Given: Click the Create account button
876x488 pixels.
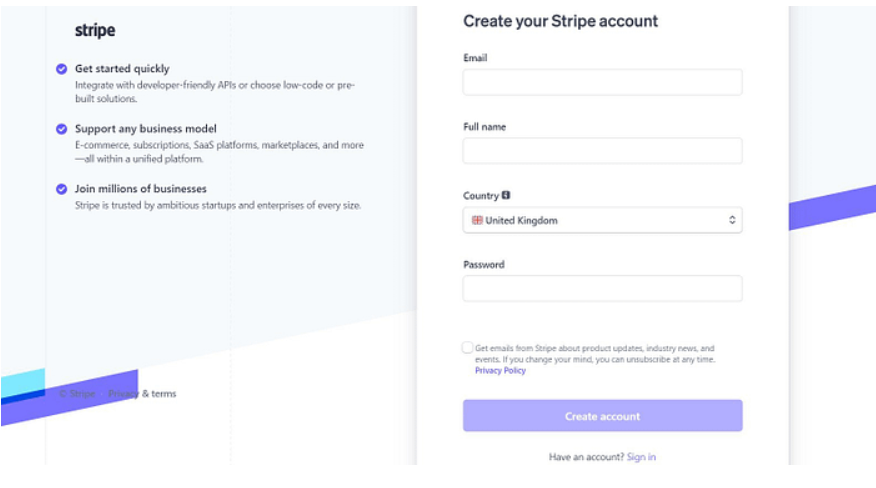Looking at the screenshot, I should coord(602,416).
